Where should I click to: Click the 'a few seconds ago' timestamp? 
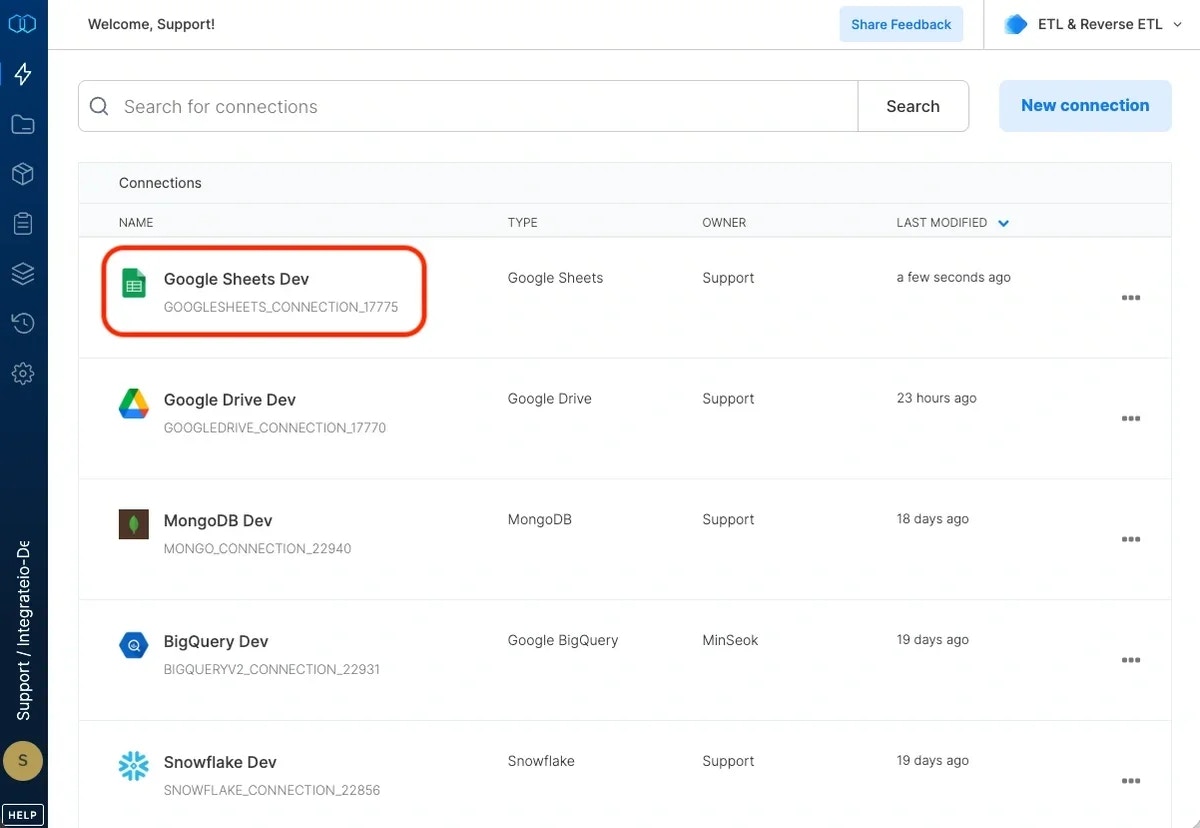tap(954, 277)
